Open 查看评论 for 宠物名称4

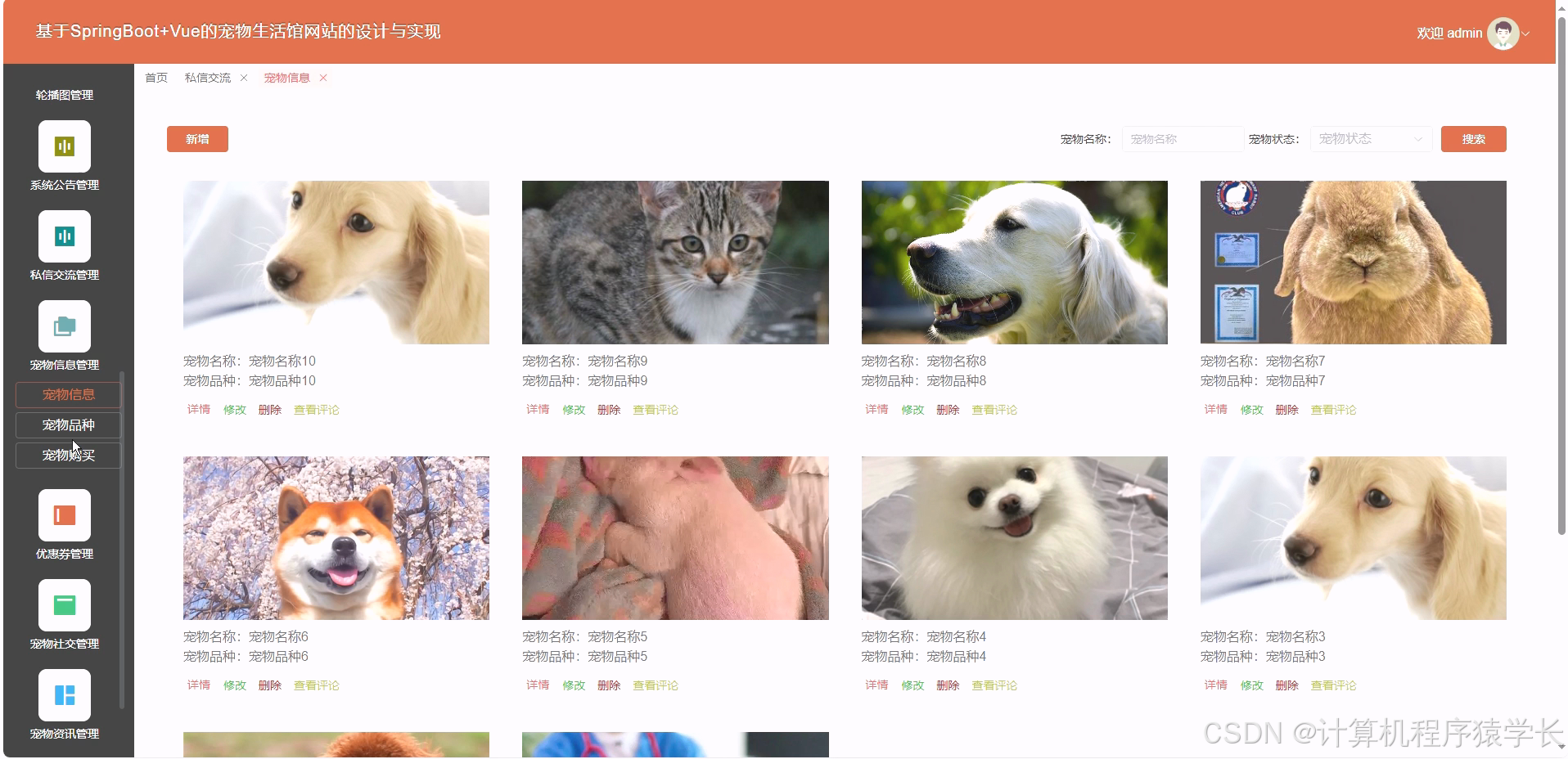(994, 685)
